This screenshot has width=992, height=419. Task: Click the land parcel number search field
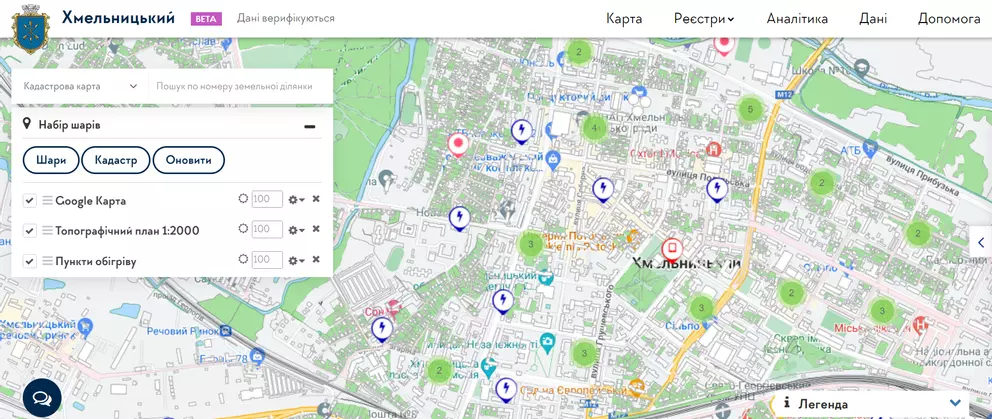pos(242,86)
